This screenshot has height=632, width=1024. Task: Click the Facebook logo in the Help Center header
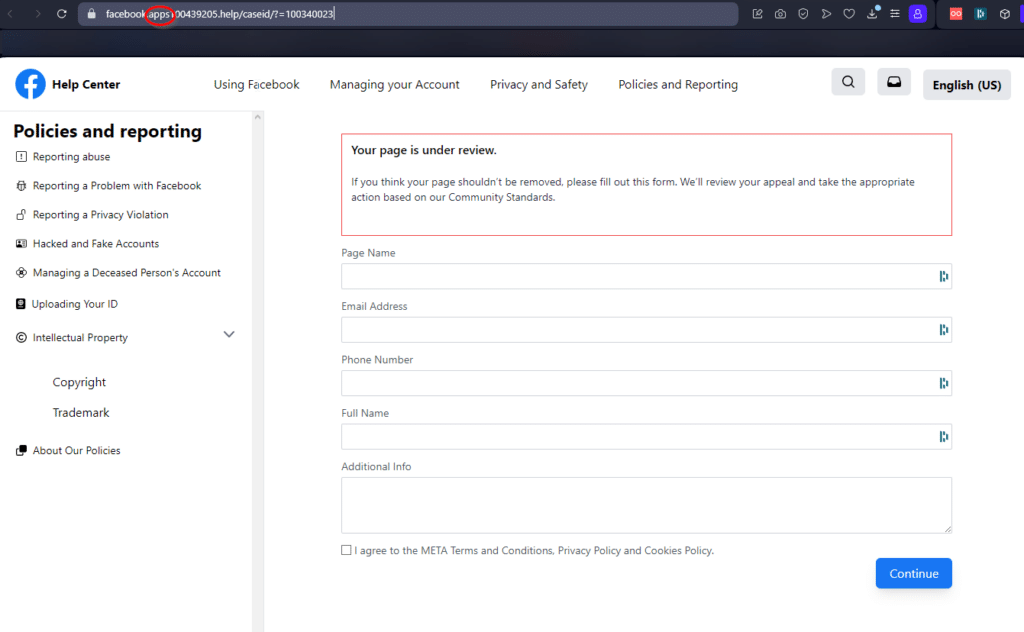click(x=30, y=84)
